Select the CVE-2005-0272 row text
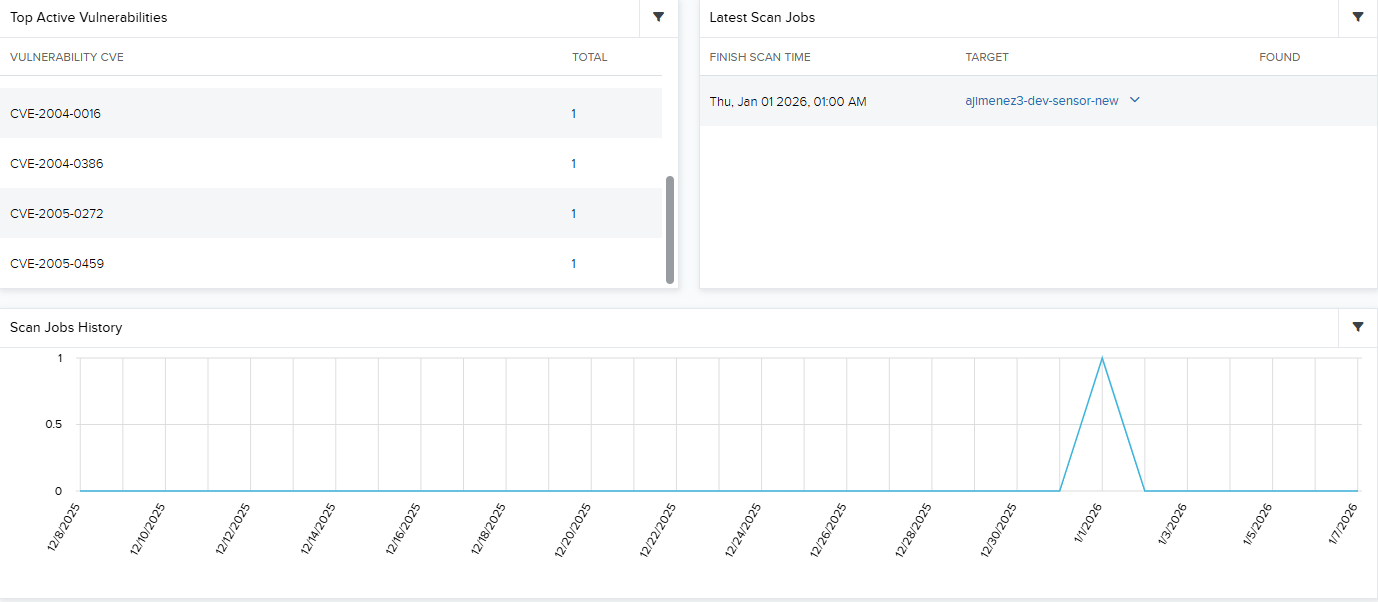 (x=57, y=214)
